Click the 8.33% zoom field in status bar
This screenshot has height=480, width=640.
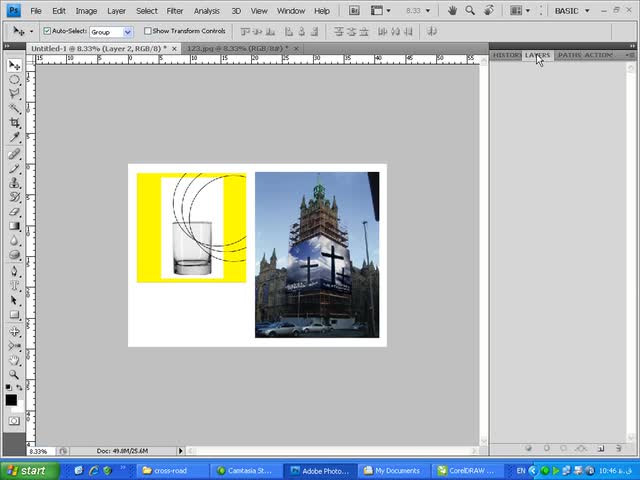tap(41, 451)
